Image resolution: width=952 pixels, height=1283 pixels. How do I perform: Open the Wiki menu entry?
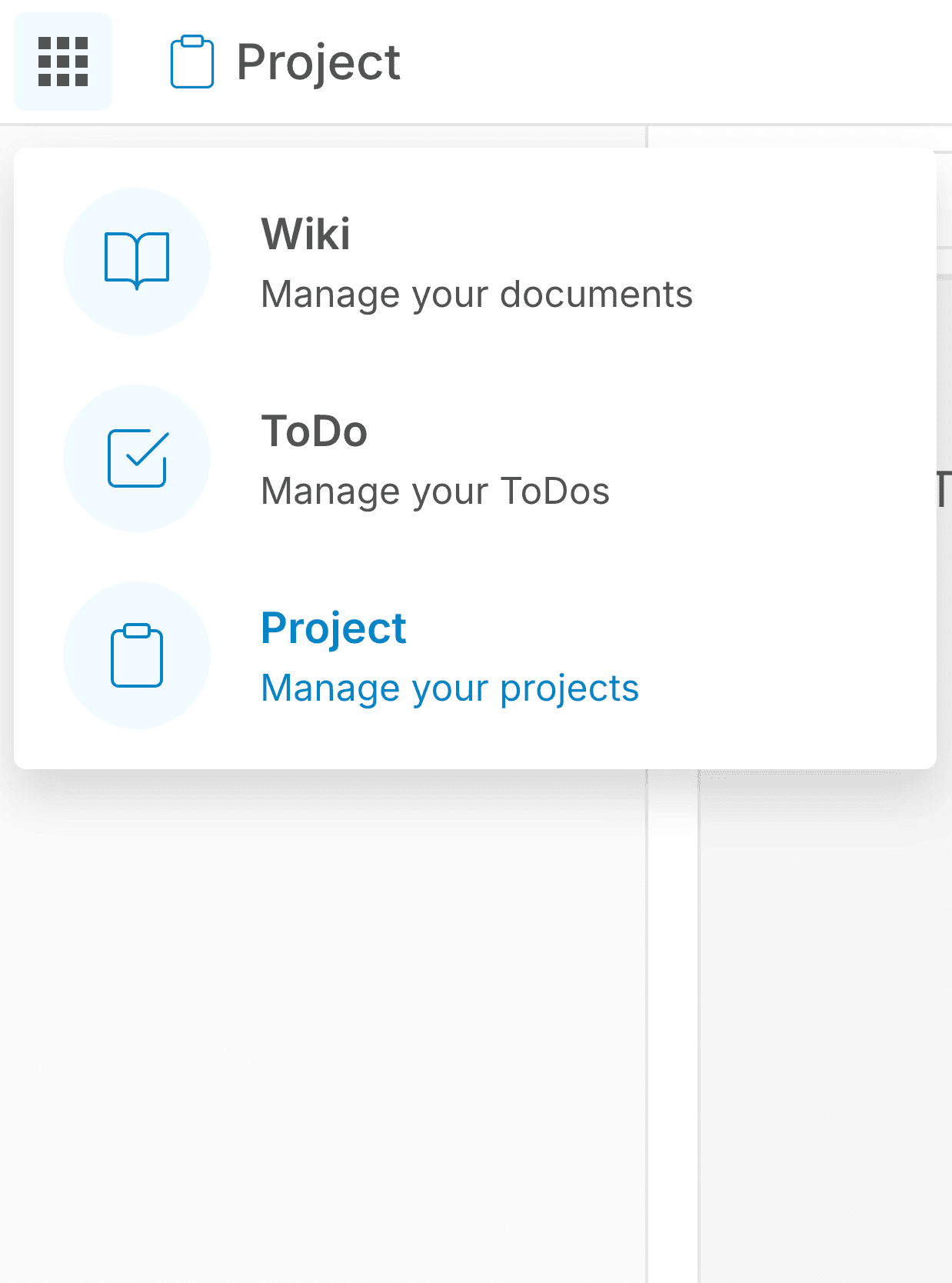(306, 234)
